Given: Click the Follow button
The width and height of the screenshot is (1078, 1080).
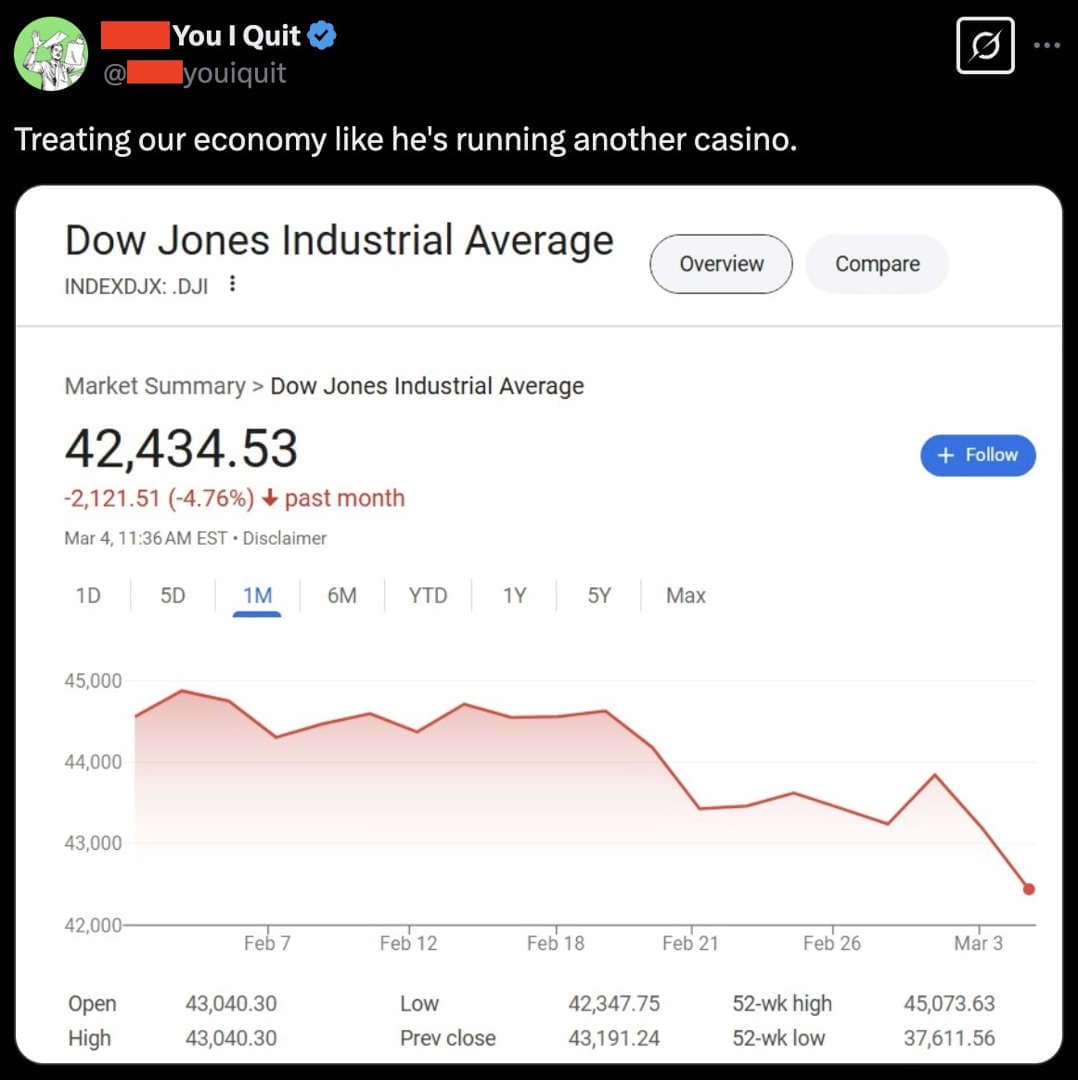Looking at the screenshot, I should pos(978,455).
